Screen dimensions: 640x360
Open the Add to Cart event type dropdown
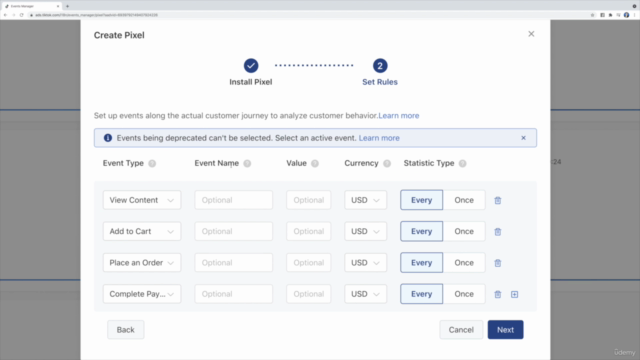coord(142,231)
